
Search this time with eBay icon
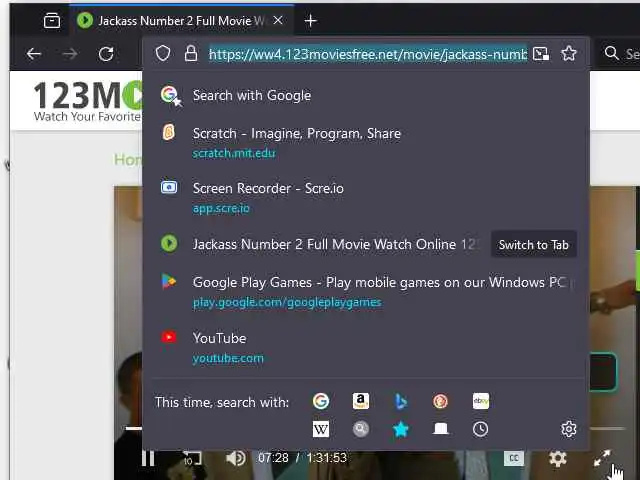tap(480, 401)
